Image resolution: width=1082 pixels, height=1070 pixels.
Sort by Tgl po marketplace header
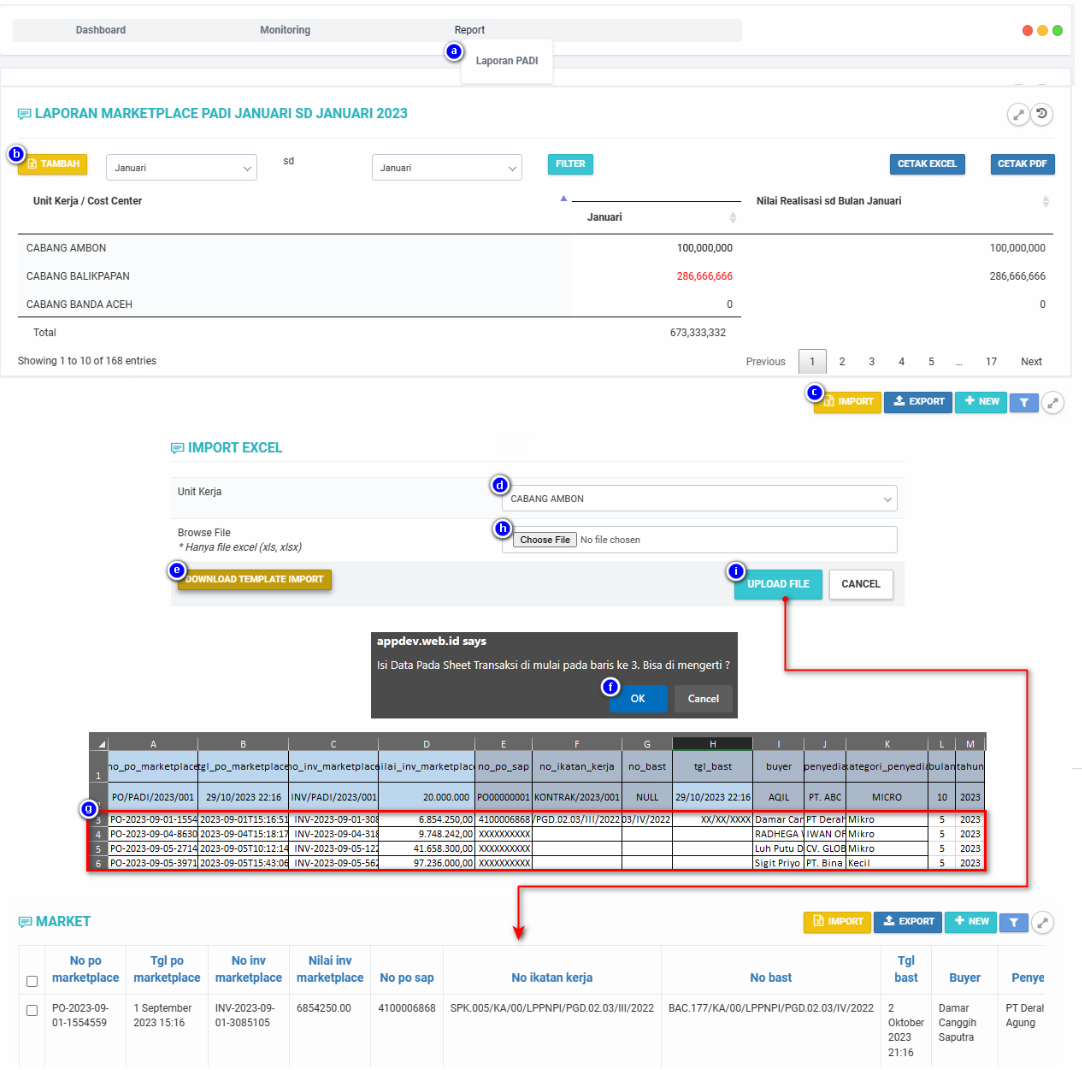[167, 969]
